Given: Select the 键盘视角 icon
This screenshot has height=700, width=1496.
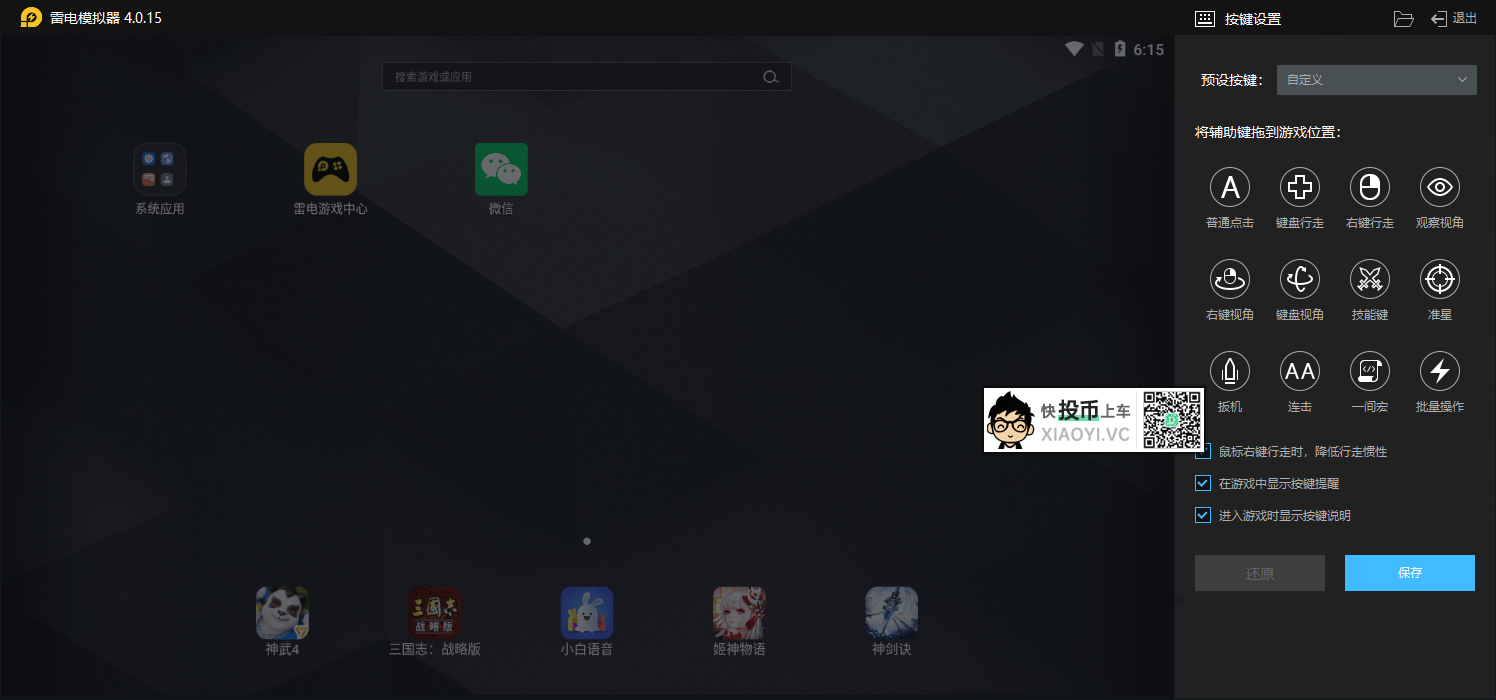Looking at the screenshot, I should click(x=1300, y=279).
